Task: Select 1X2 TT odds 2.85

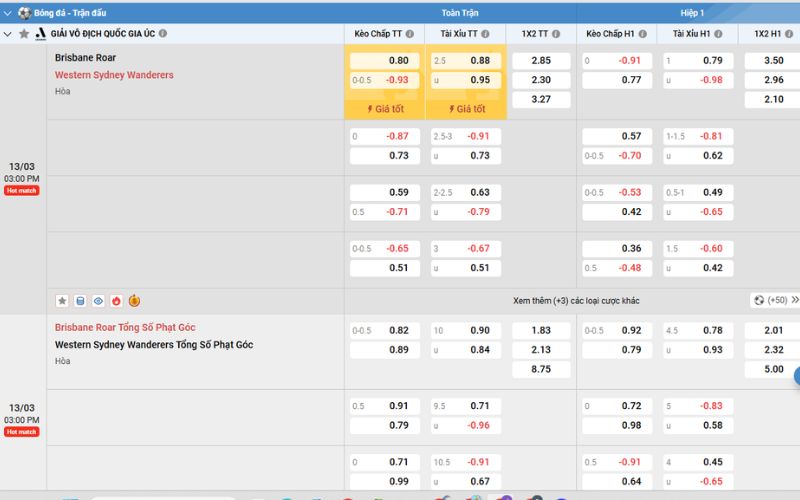Action: click(541, 61)
